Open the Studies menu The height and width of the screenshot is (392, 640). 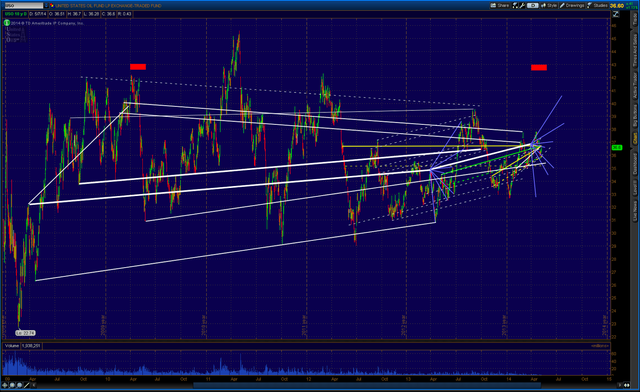point(598,5)
